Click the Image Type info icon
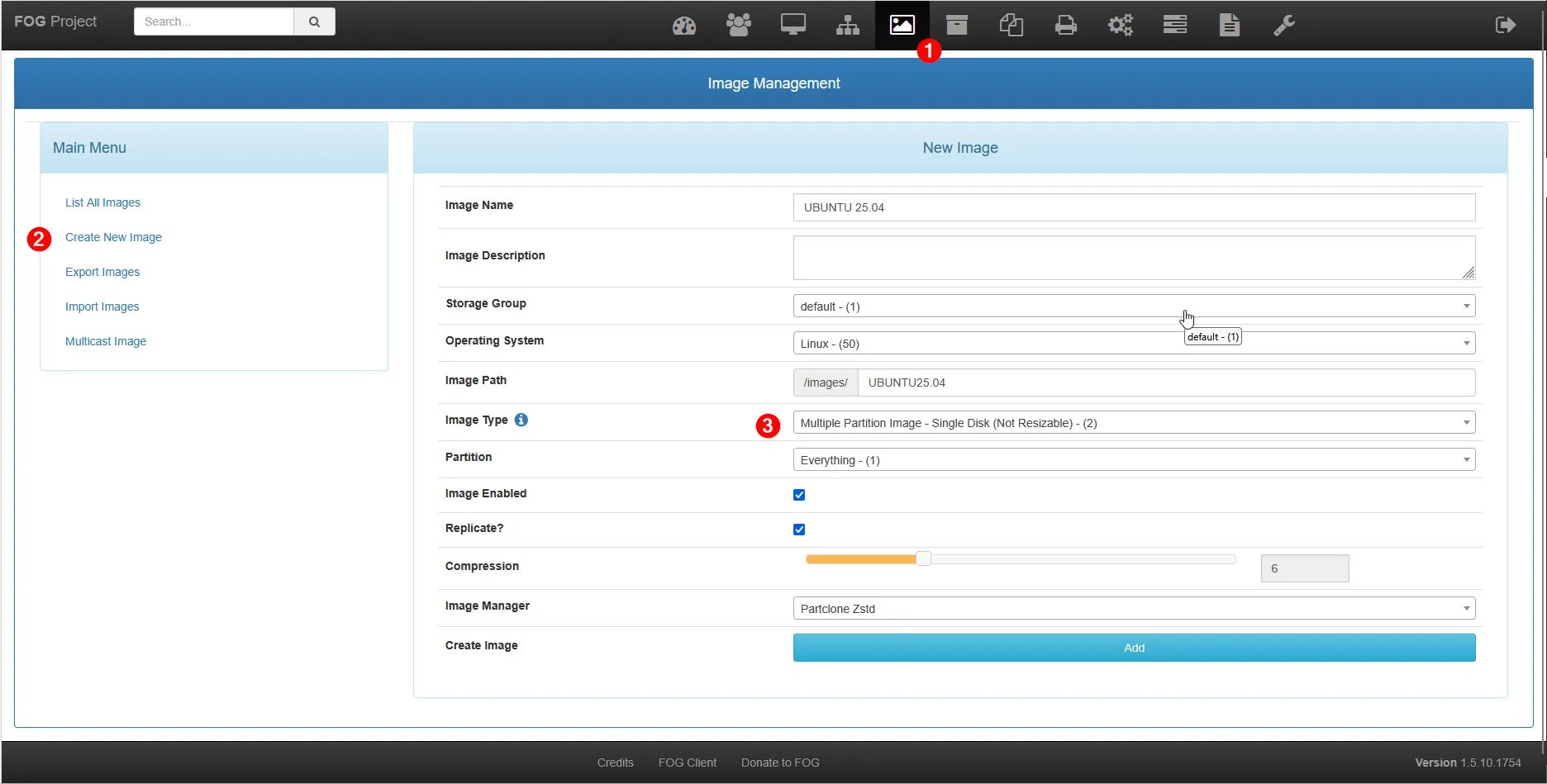Viewport: 1547px width, 784px height. click(521, 420)
